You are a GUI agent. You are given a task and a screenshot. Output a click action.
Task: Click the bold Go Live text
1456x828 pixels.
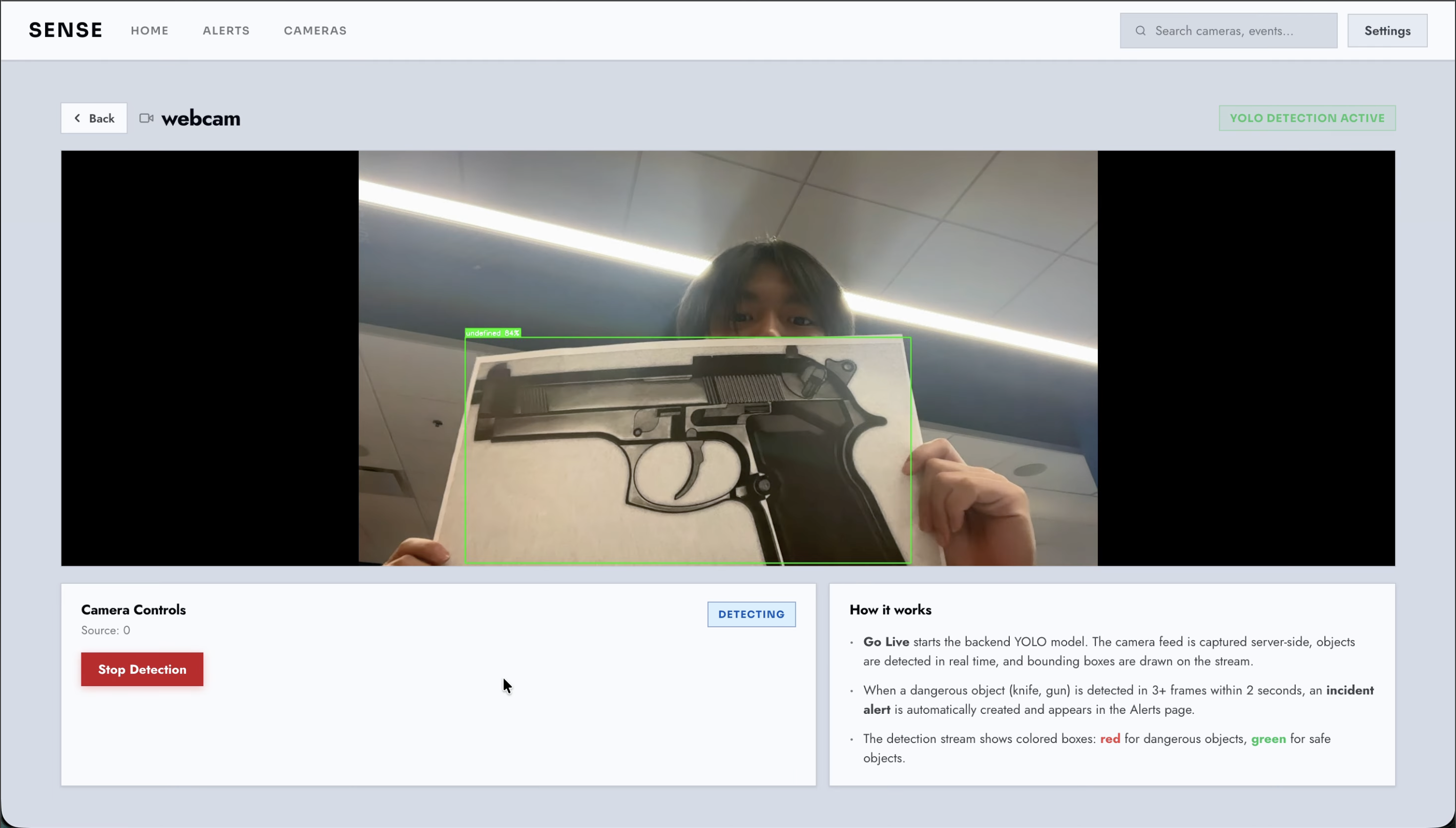click(886, 642)
